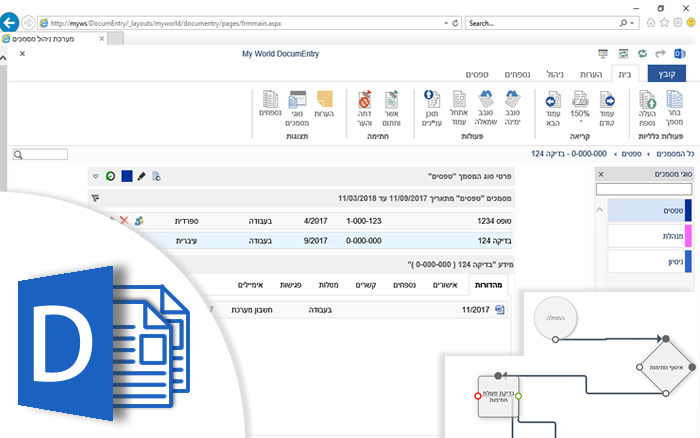Open the קשרים tab

pos(366,285)
